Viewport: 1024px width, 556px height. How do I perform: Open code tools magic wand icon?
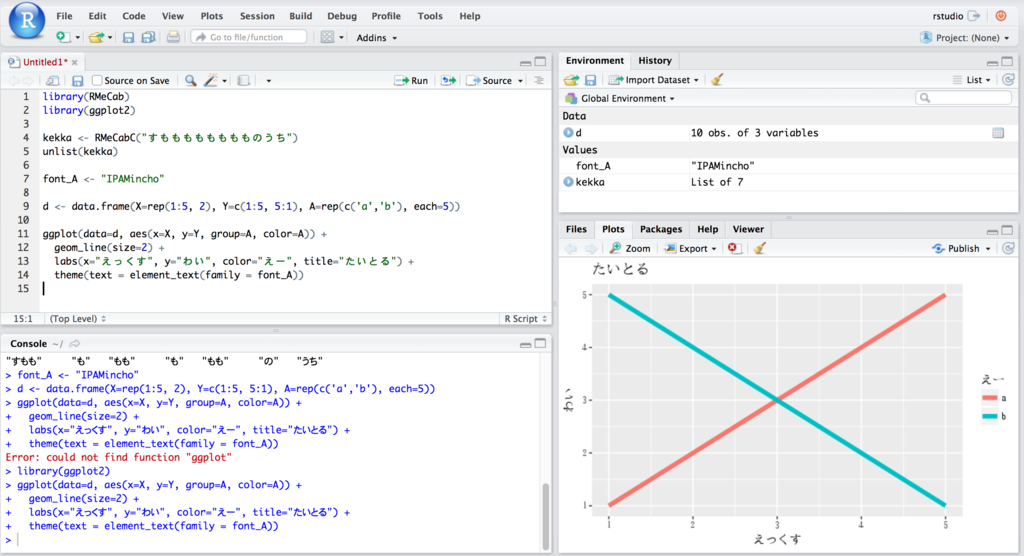(210, 80)
